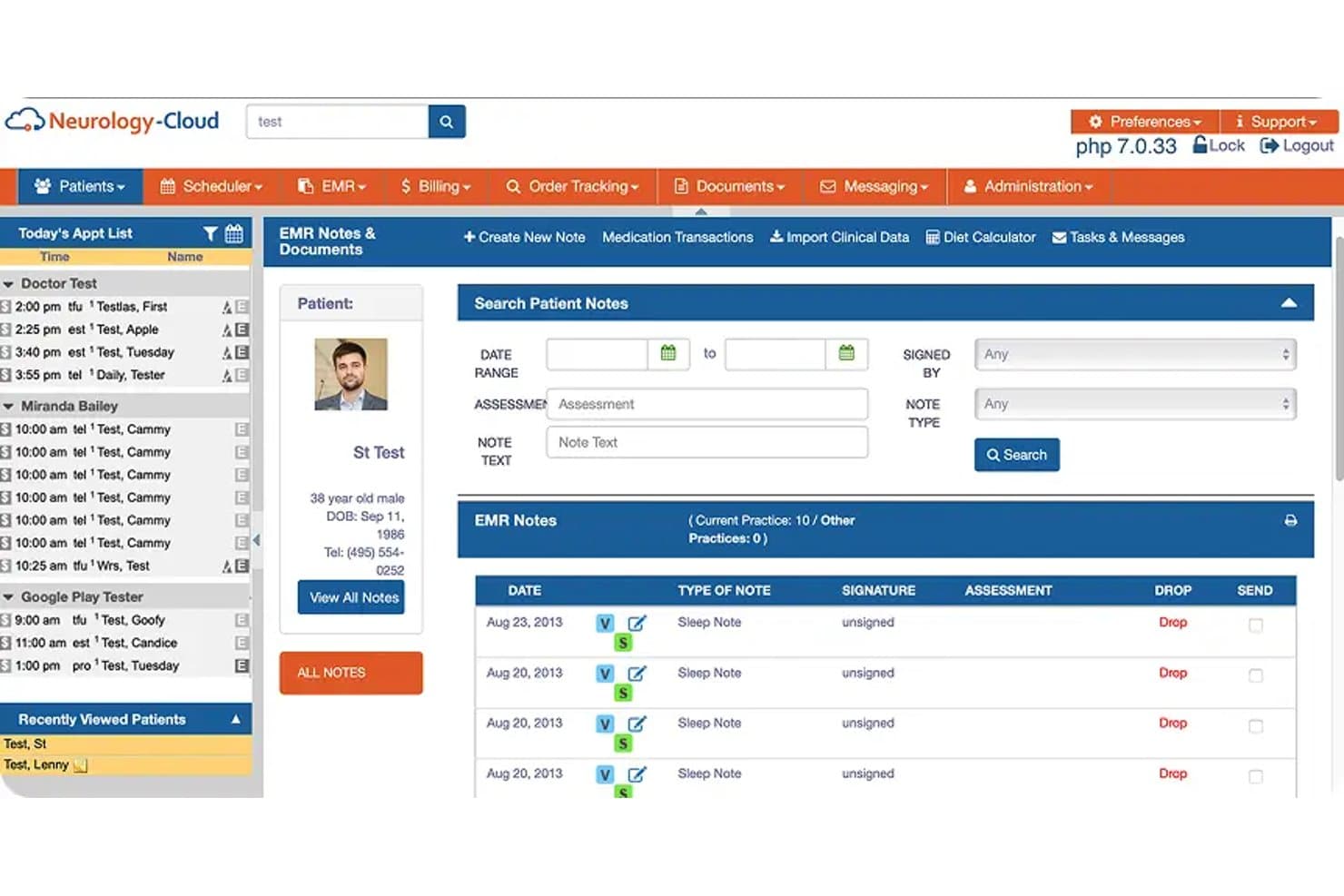Collapse the Search Patient Notes panel
1344x896 pixels.
1289,303
